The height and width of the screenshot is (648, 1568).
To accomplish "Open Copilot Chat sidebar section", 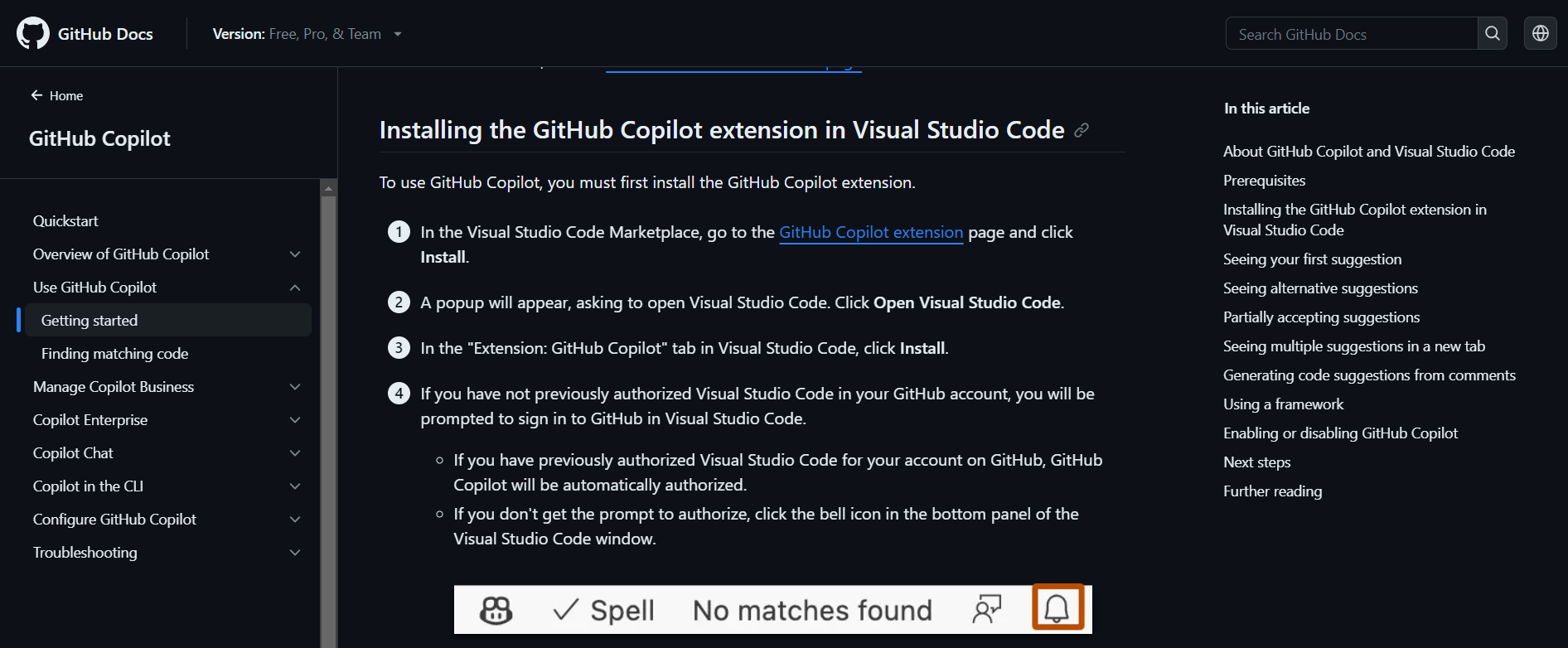I will click(x=73, y=453).
